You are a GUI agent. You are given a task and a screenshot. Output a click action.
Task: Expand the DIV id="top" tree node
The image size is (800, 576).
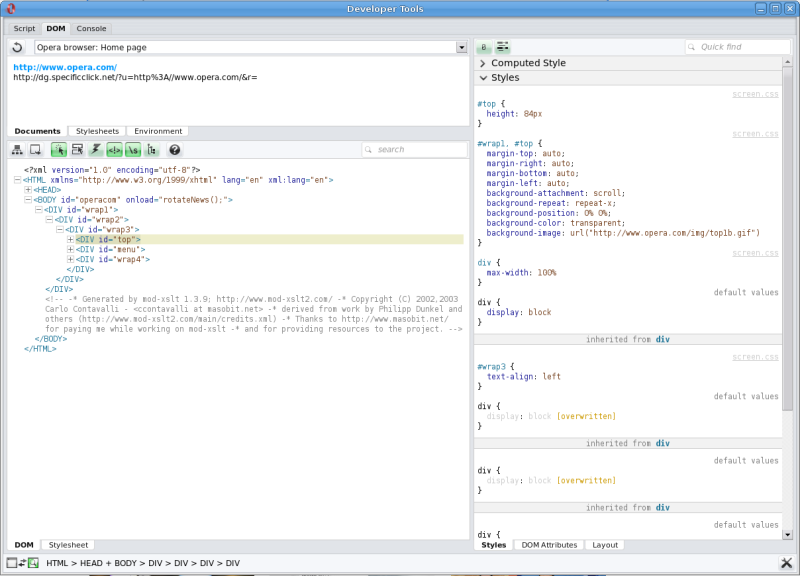pyautogui.click(x=68, y=239)
